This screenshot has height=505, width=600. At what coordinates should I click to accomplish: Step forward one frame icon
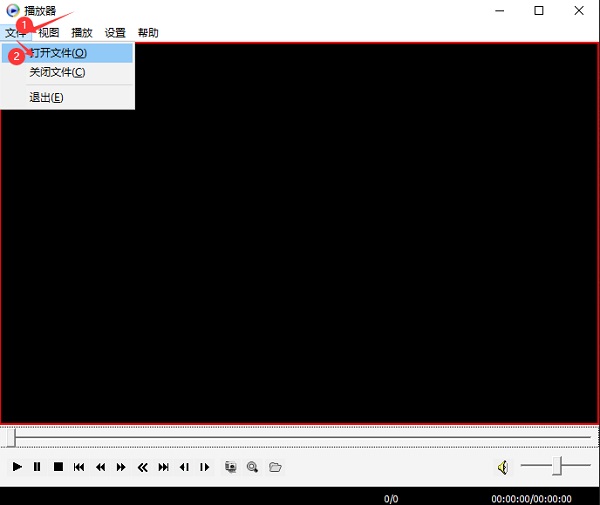click(205, 467)
